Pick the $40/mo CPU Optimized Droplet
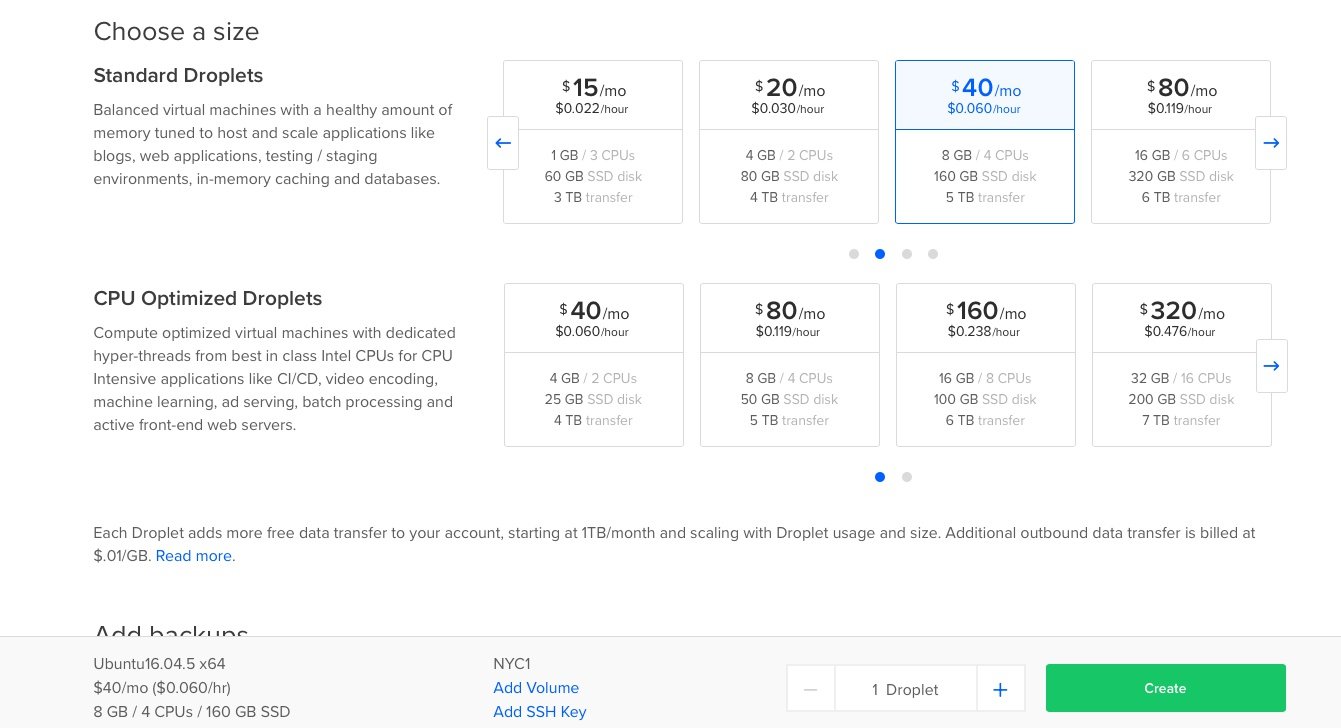1341x728 pixels. [594, 364]
